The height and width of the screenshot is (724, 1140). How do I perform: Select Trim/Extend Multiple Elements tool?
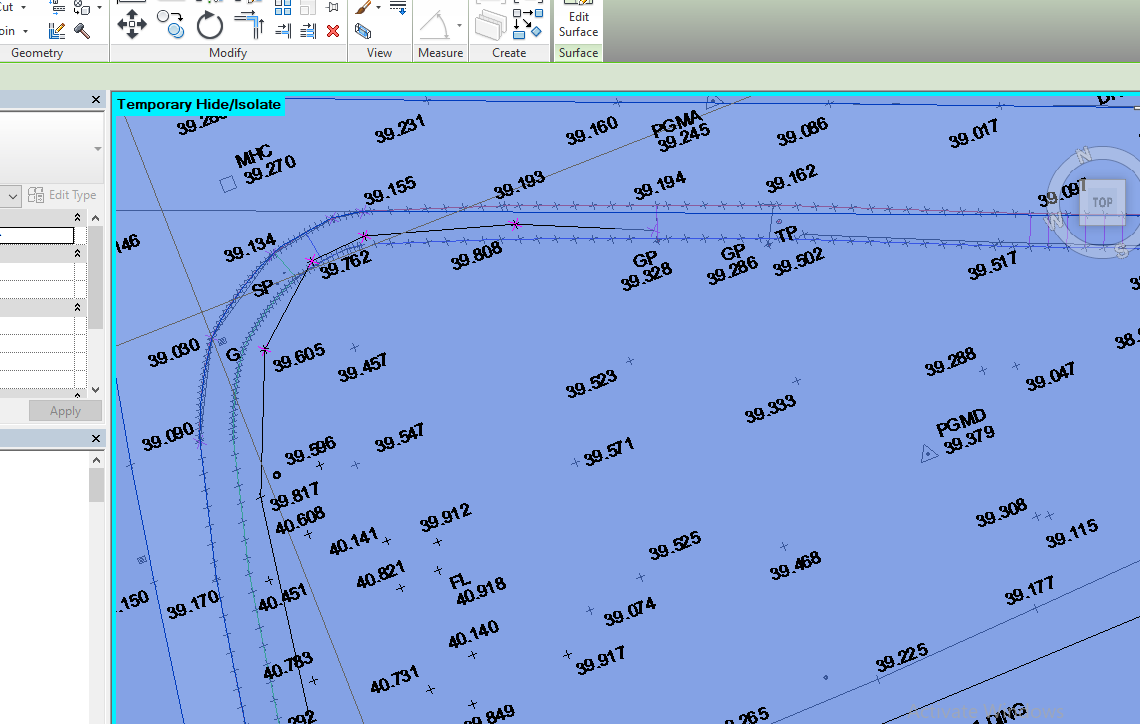click(308, 31)
